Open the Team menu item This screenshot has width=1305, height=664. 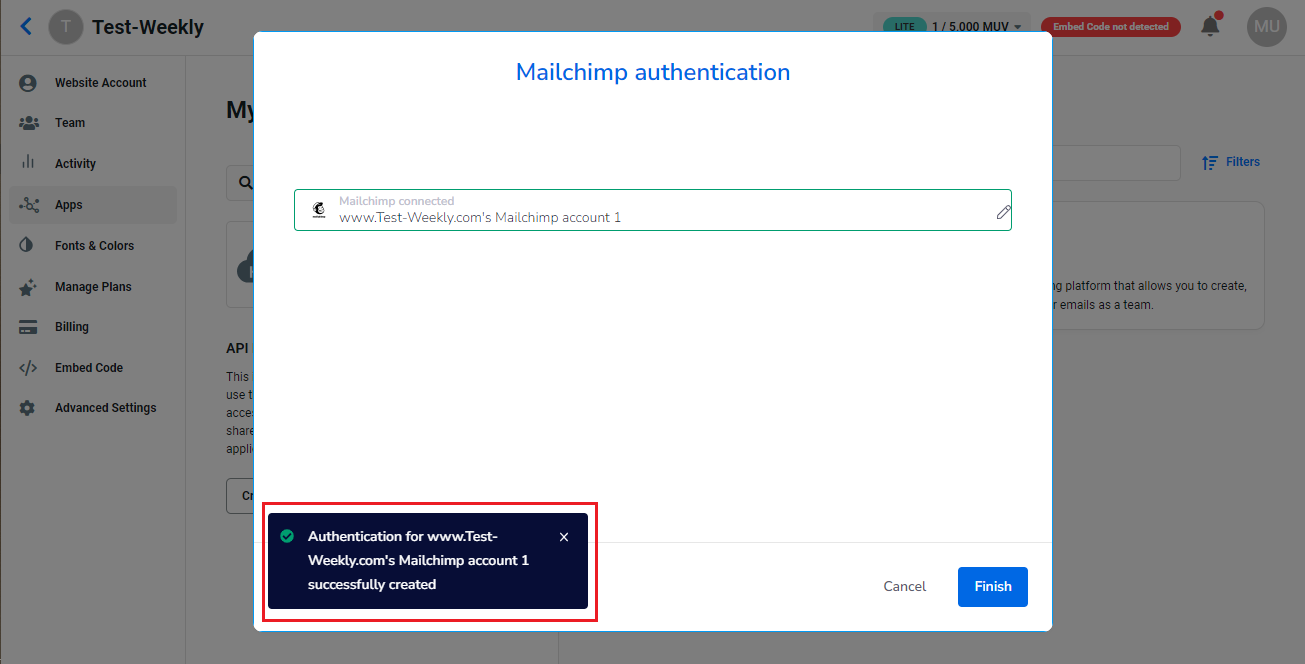(x=92, y=123)
